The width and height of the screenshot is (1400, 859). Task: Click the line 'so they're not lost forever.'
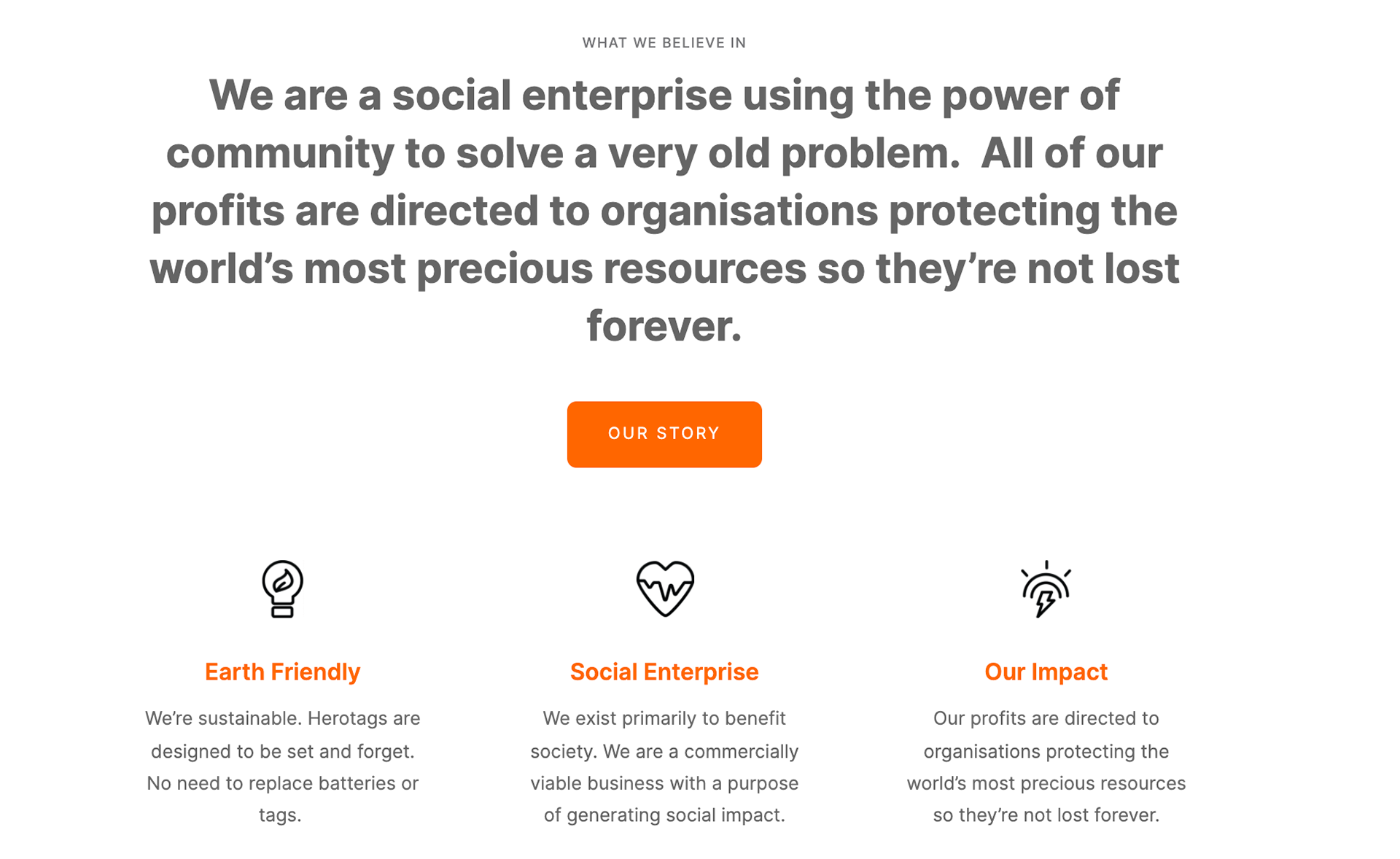[1046, 815]
